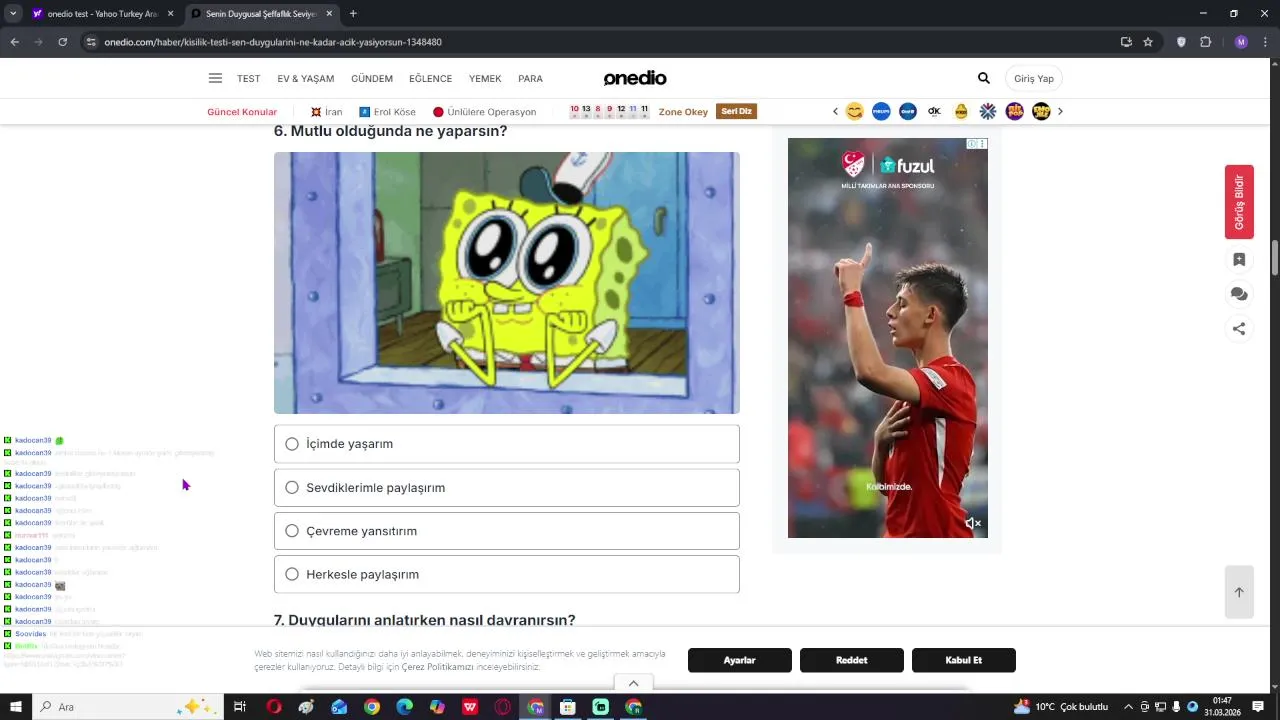Open the EĞLENCE menu
Viewport: 1280px width, 720px height.
(x=430, y=78)
